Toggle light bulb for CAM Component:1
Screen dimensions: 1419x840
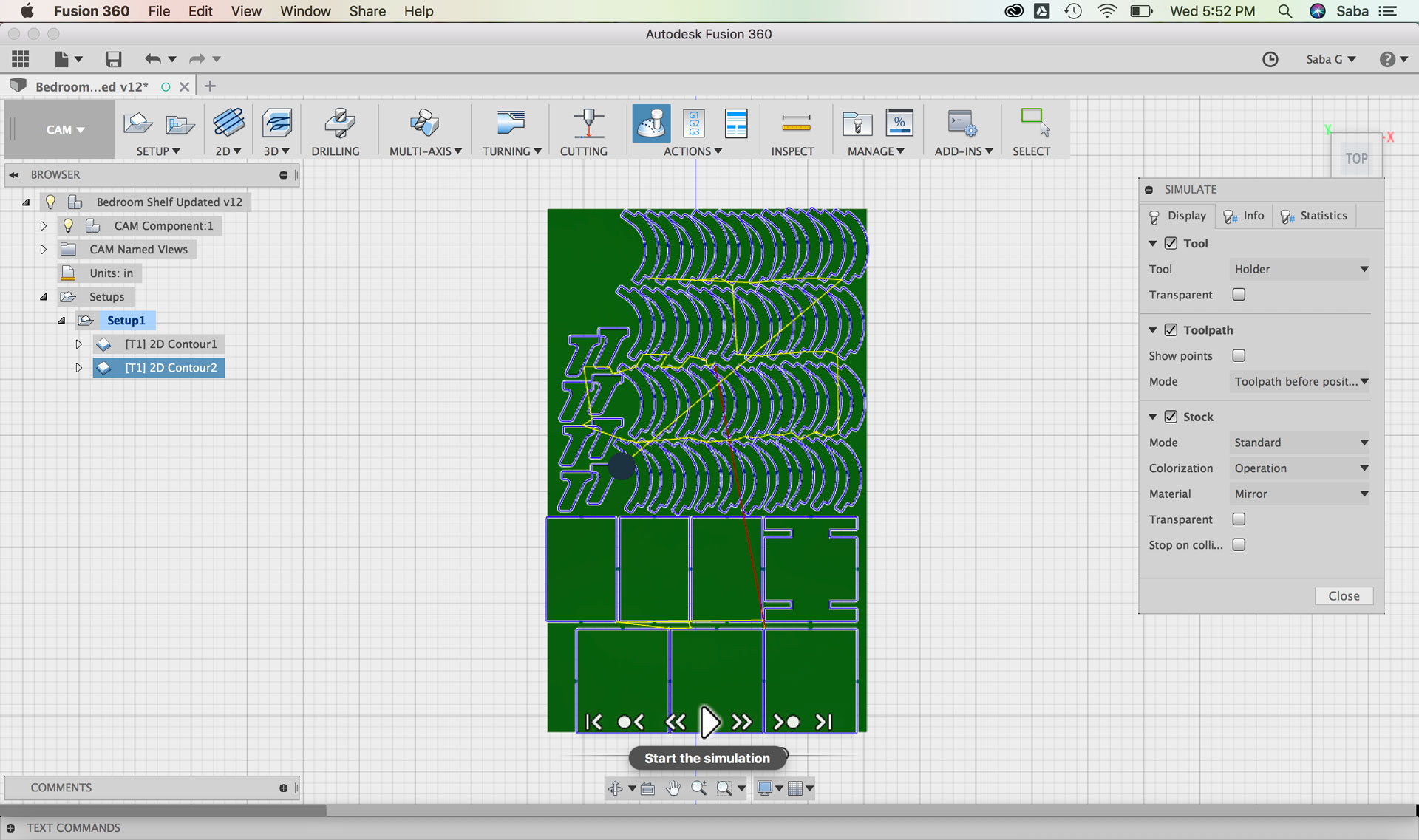[x=68, y=225]
